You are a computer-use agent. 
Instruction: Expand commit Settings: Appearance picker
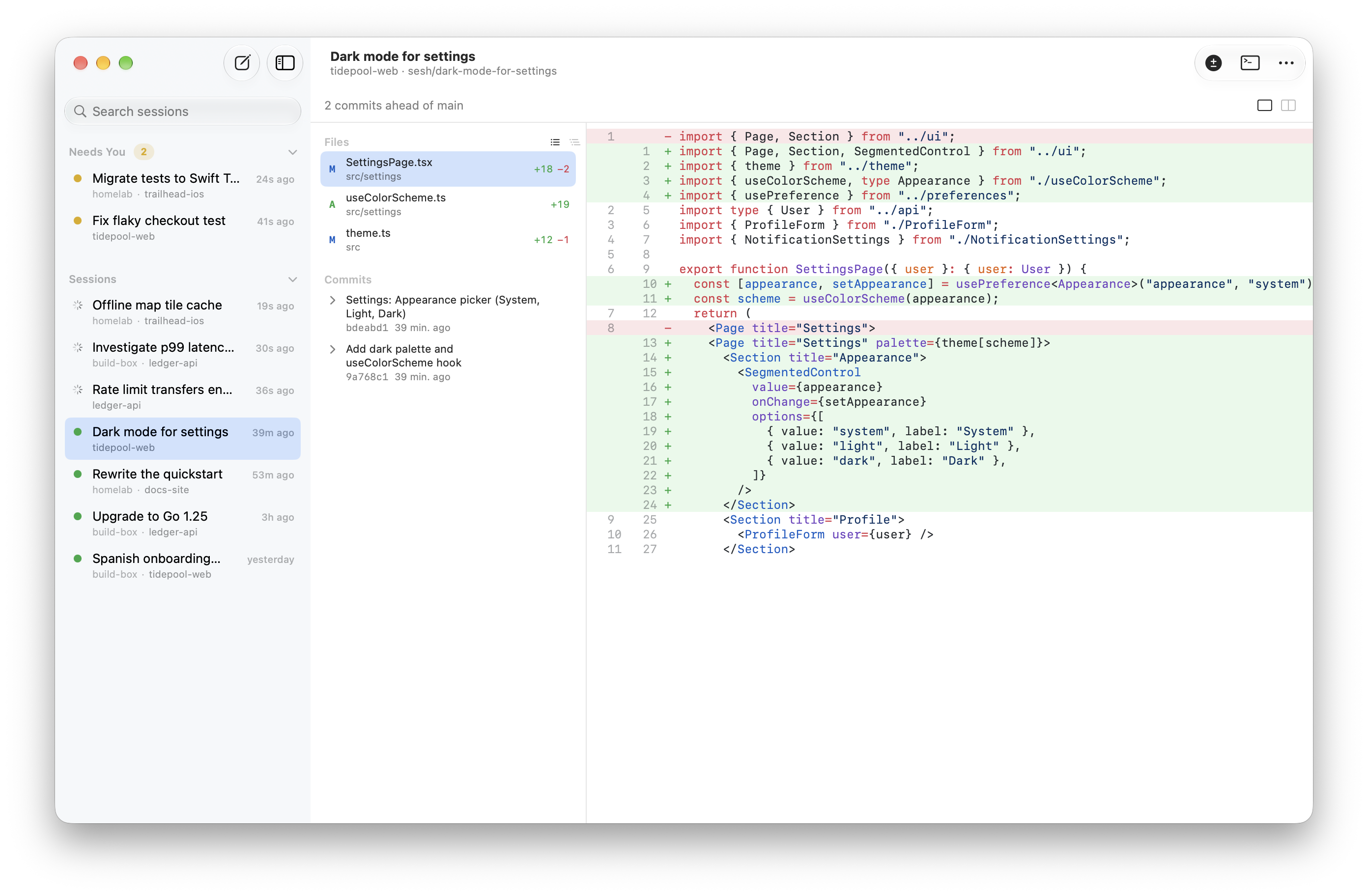click(332, 300)
